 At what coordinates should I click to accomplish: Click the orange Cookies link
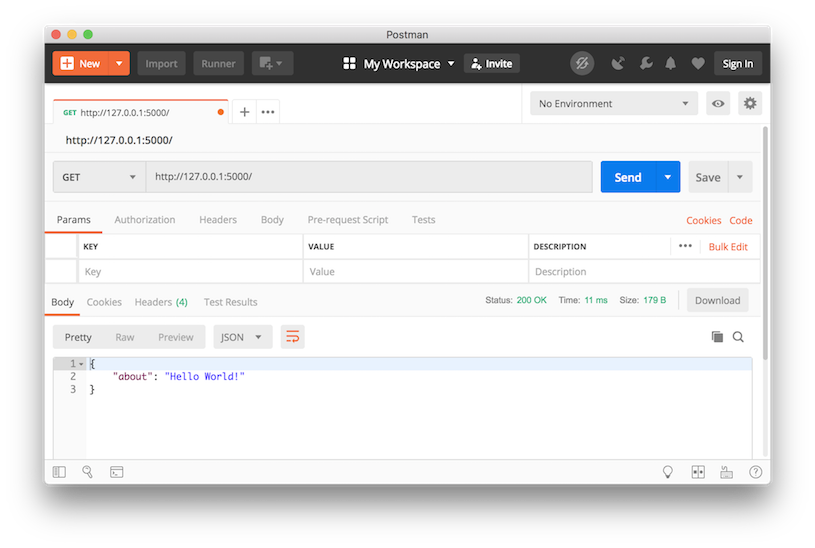703,220
